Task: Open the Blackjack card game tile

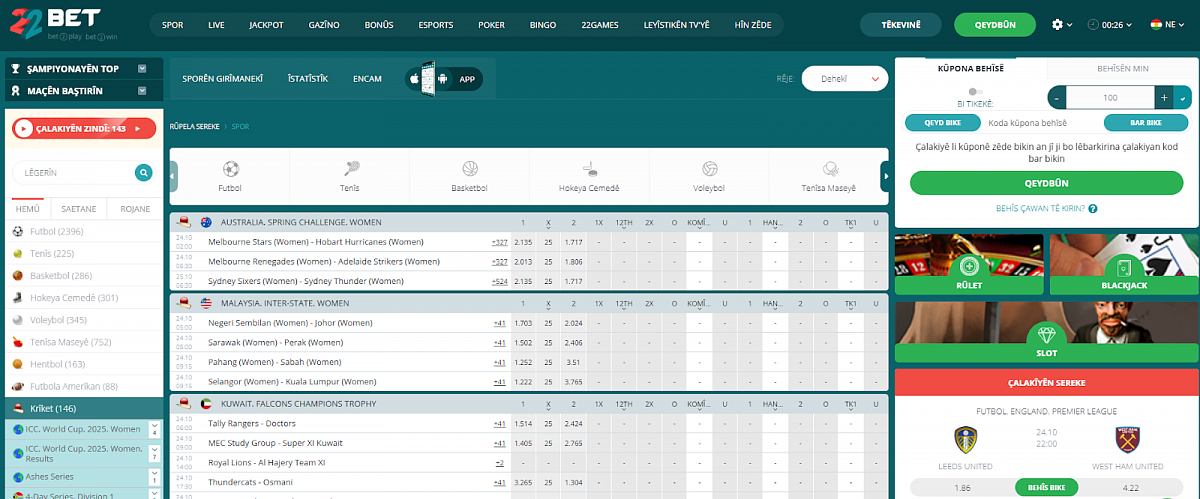Action: tap(1123, 266)
